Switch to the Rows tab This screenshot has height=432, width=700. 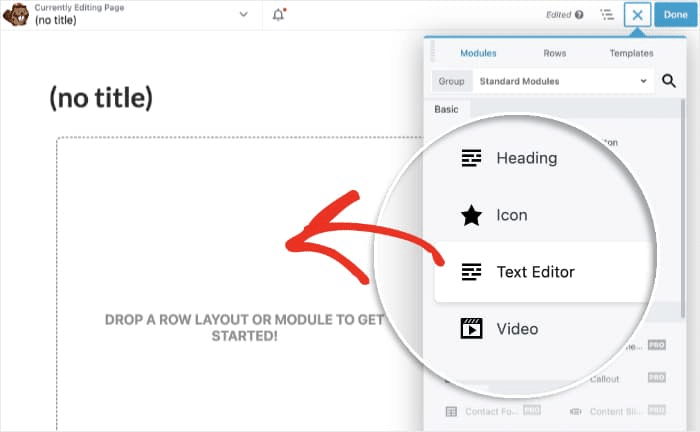[x=555, y=53]
